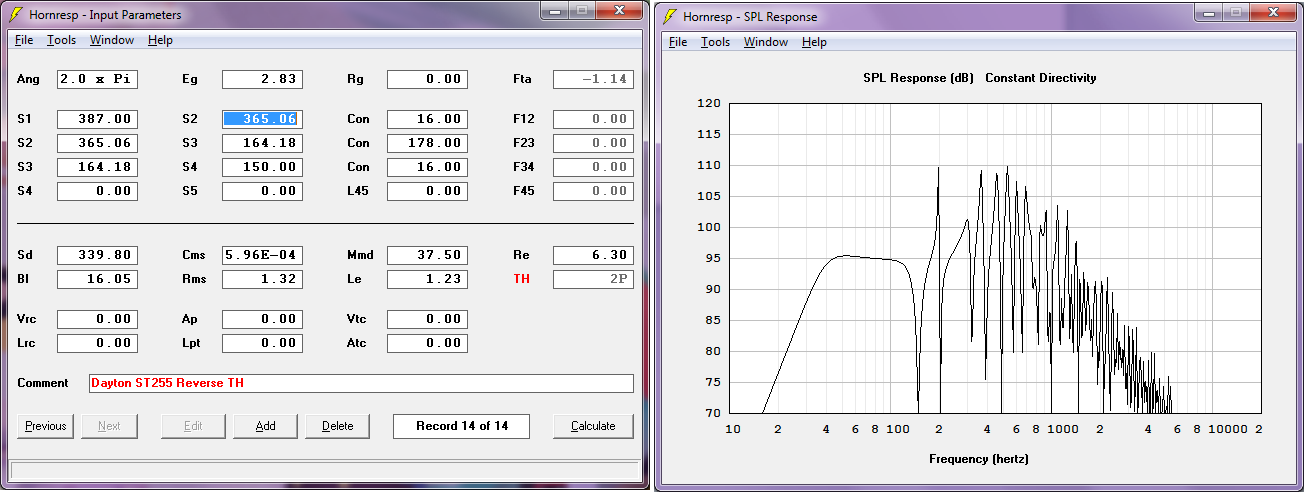The width and height of the screenshot is (1310, 498).
Task: Select the Lrc input field
Action: pos(97,343)
